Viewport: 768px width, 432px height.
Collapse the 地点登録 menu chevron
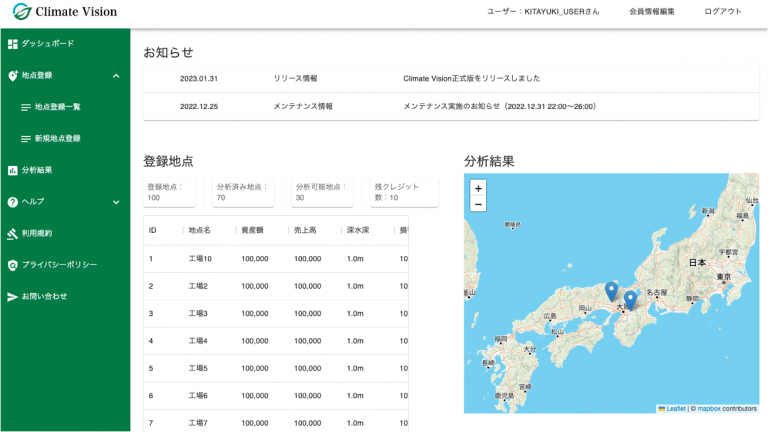[116, 76]
